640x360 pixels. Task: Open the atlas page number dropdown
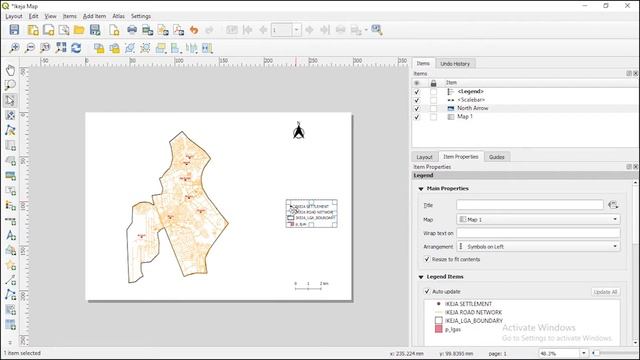[297, 30]
